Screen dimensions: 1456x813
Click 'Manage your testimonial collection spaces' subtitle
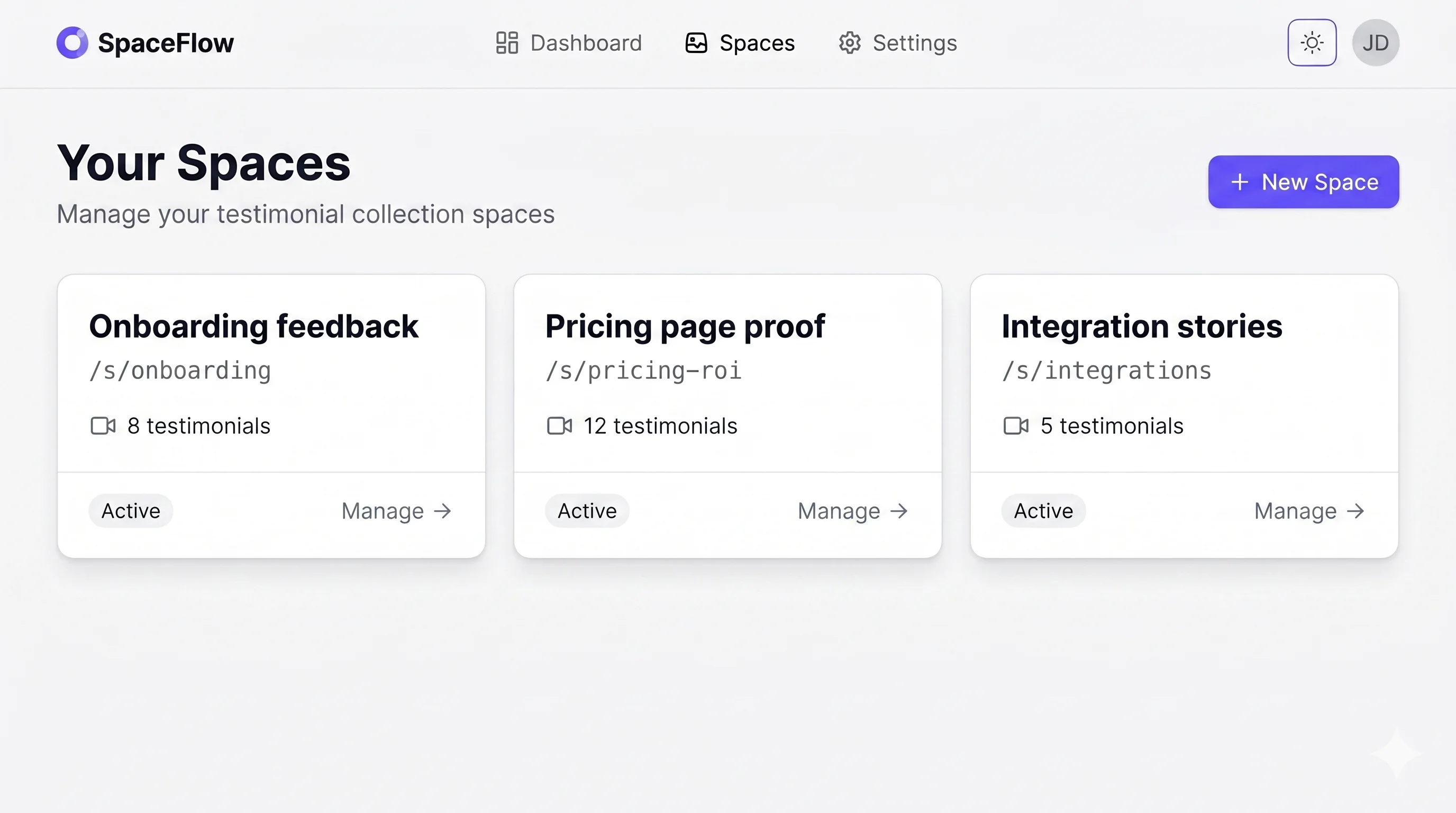[x=306, y=214]
